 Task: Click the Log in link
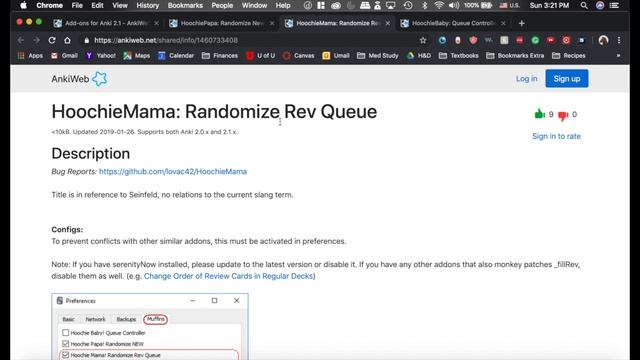click(x=527, y=79)
